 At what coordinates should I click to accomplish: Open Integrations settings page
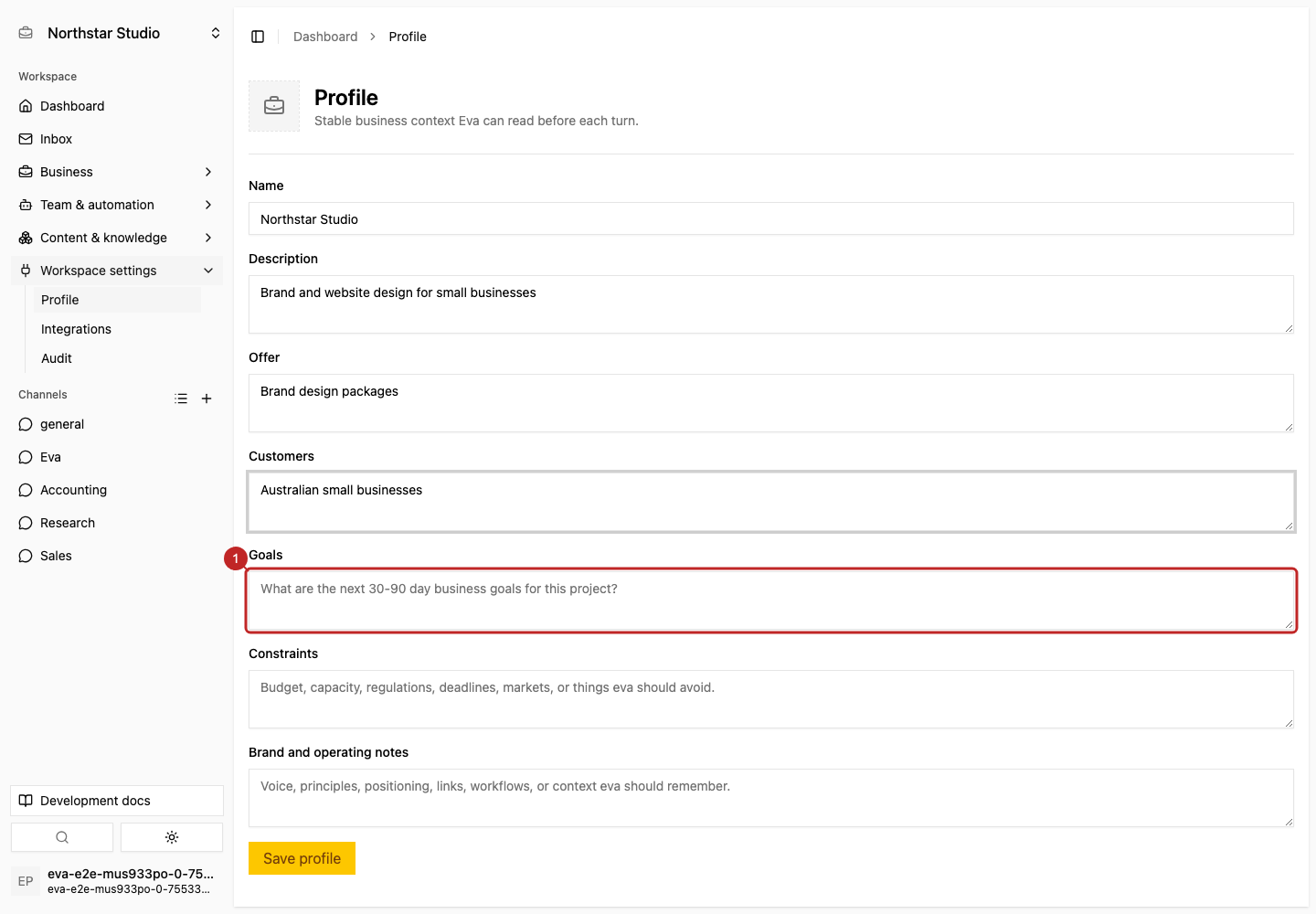117,329
